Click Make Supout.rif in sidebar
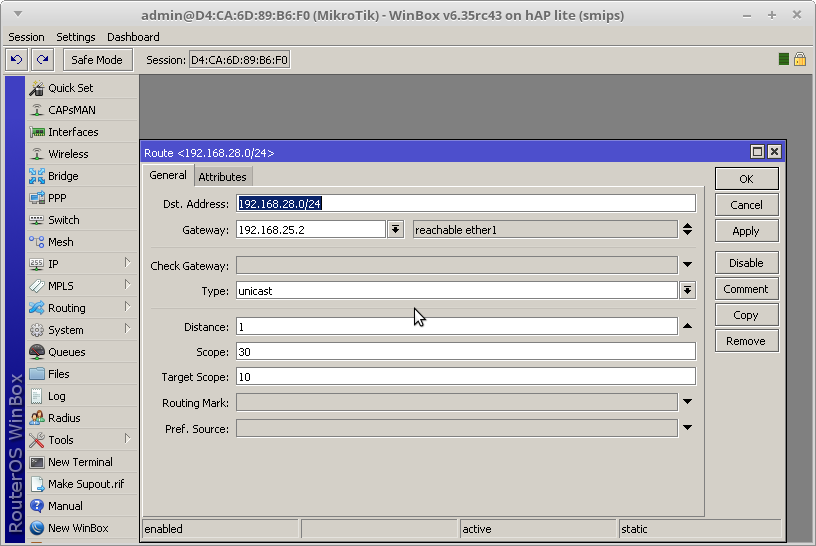This screenshot has height=546, width=816. (82, 484)
